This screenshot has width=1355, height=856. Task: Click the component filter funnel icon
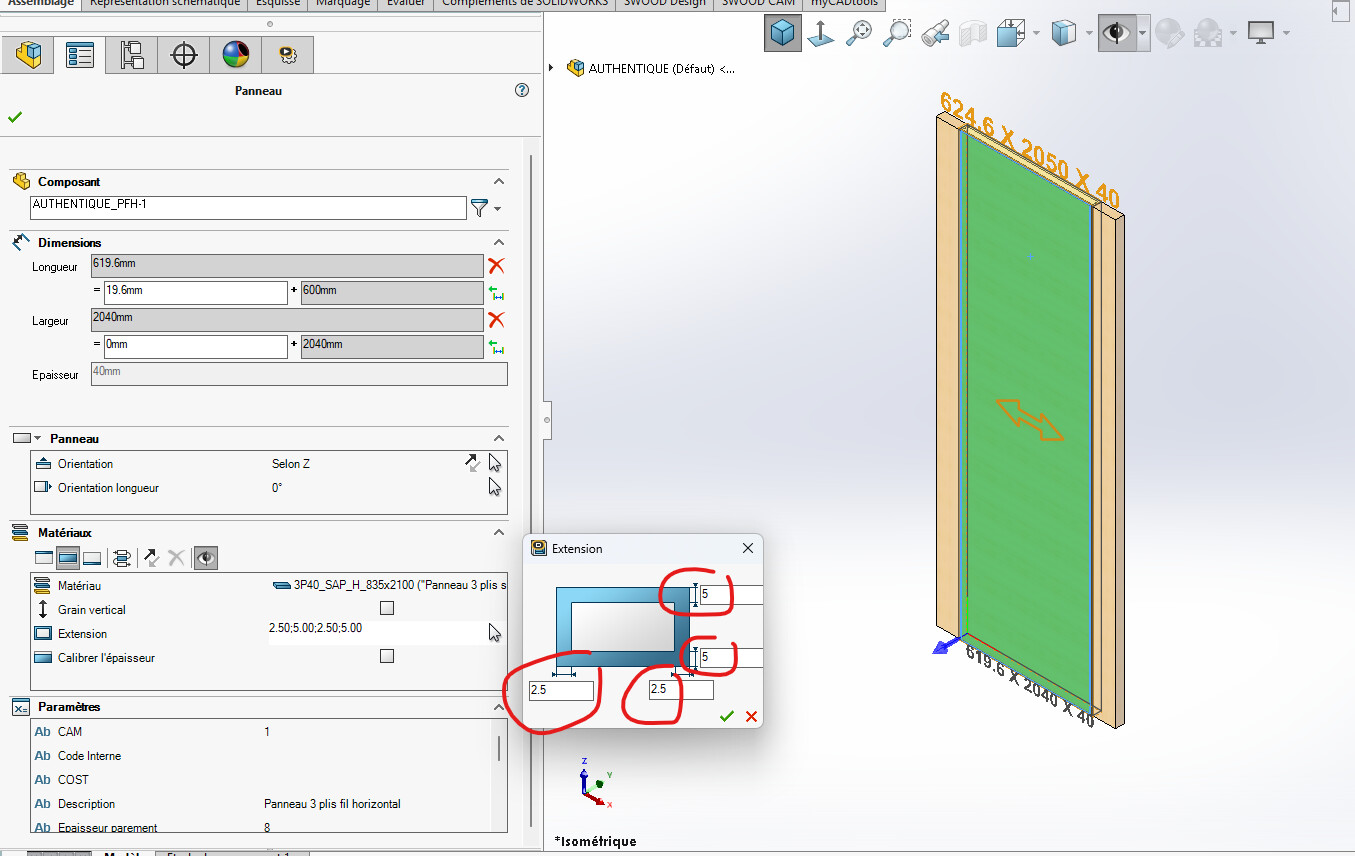pyautogui.click(x=480, y=208)
